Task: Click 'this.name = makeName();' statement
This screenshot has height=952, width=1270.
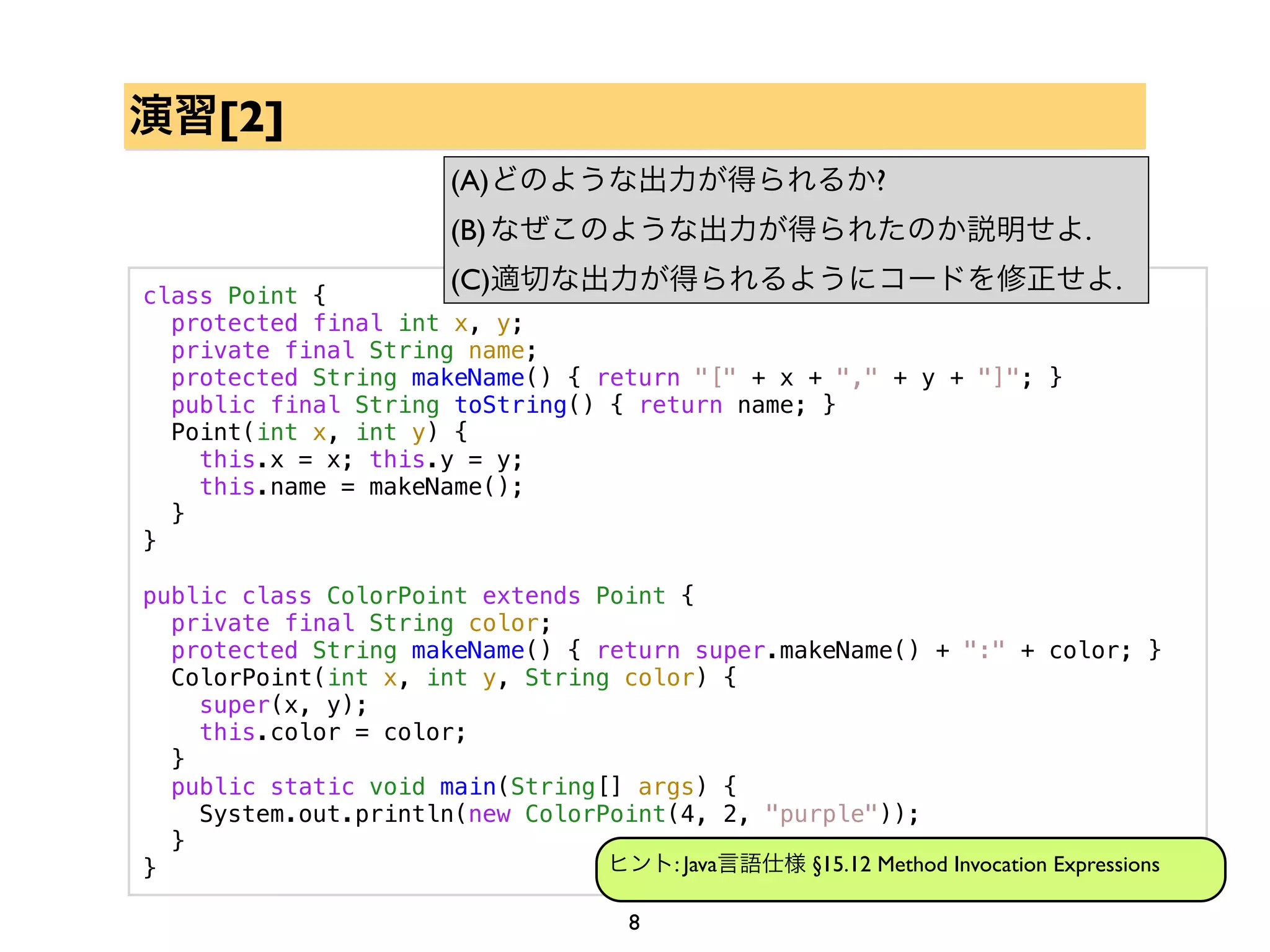Action: 360,487
